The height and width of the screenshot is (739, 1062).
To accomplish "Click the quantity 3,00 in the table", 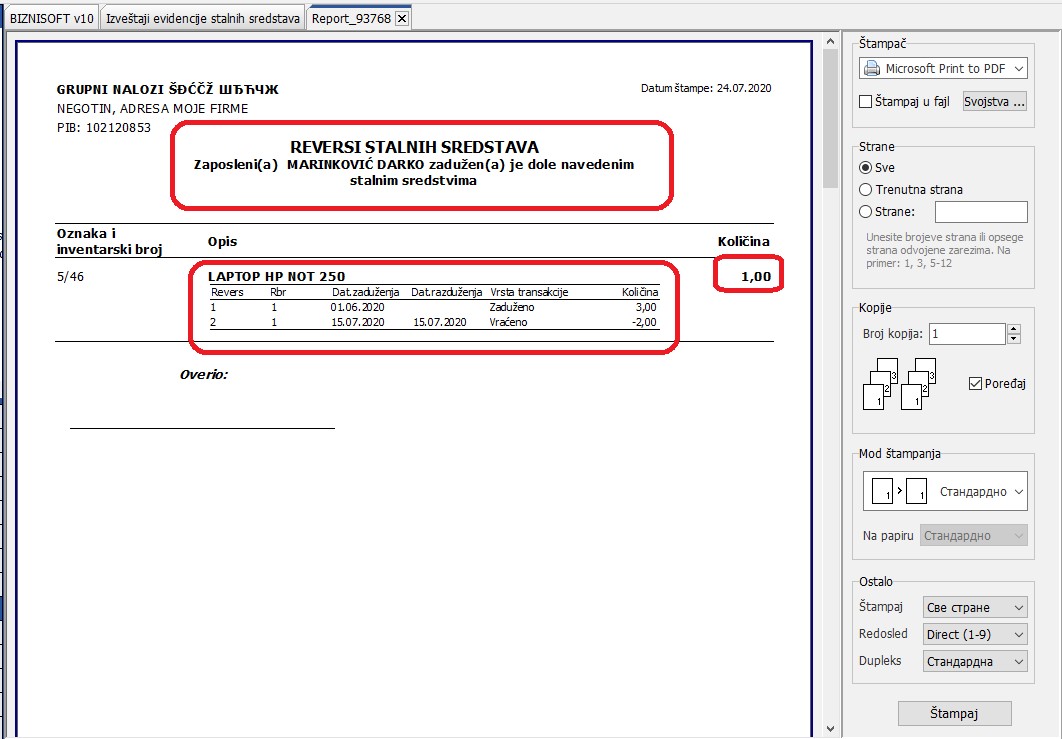I will pyautogui.click(x=646, y=307).
